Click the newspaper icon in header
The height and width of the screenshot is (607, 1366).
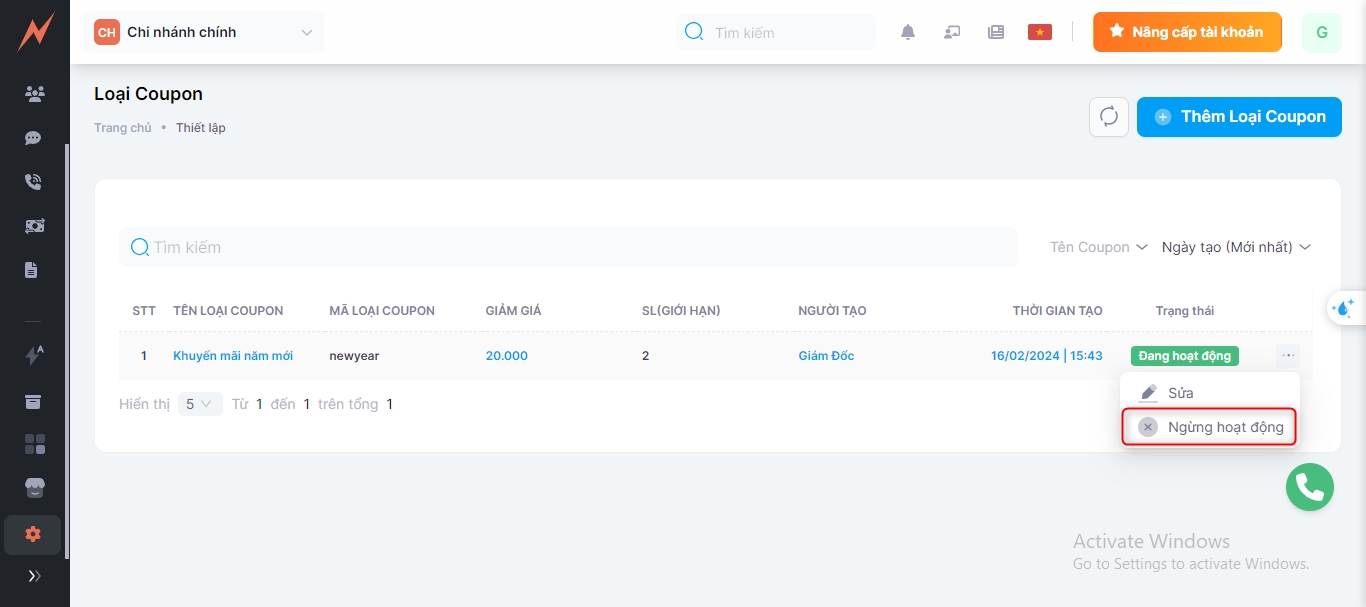pyautogui.click(x=996, y=32)
